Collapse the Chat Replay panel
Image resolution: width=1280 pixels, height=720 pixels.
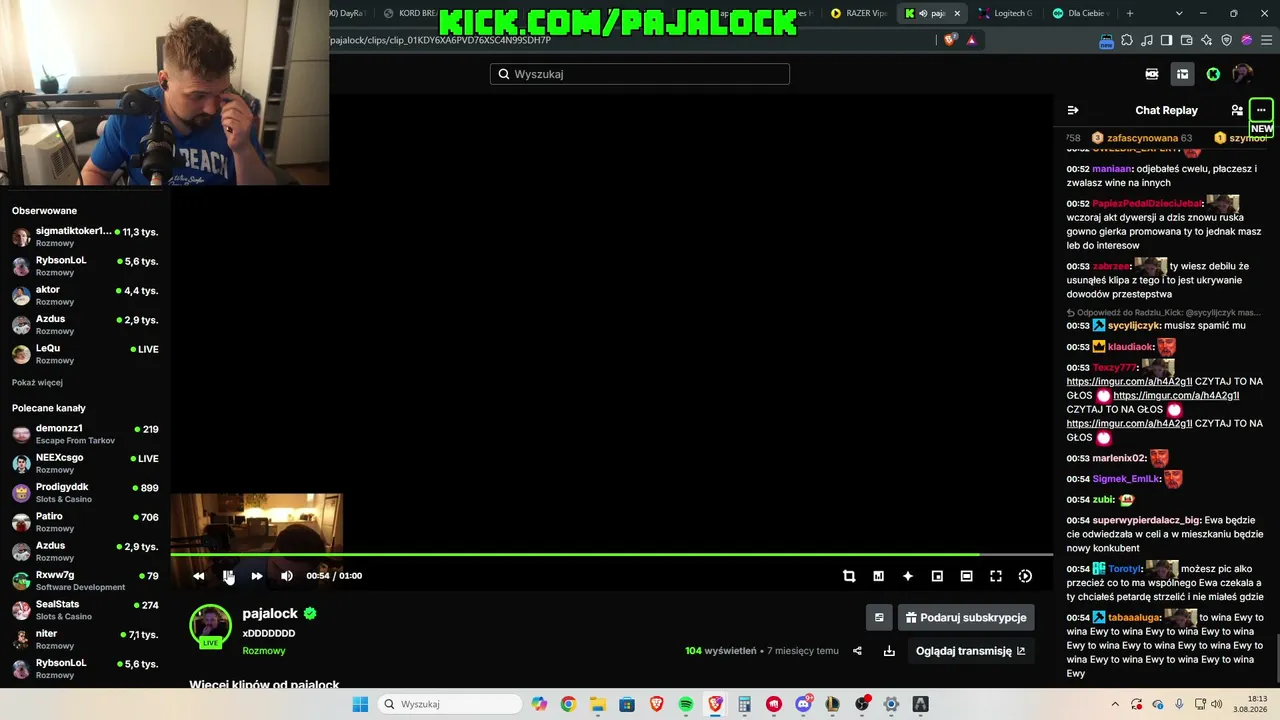1073,110
